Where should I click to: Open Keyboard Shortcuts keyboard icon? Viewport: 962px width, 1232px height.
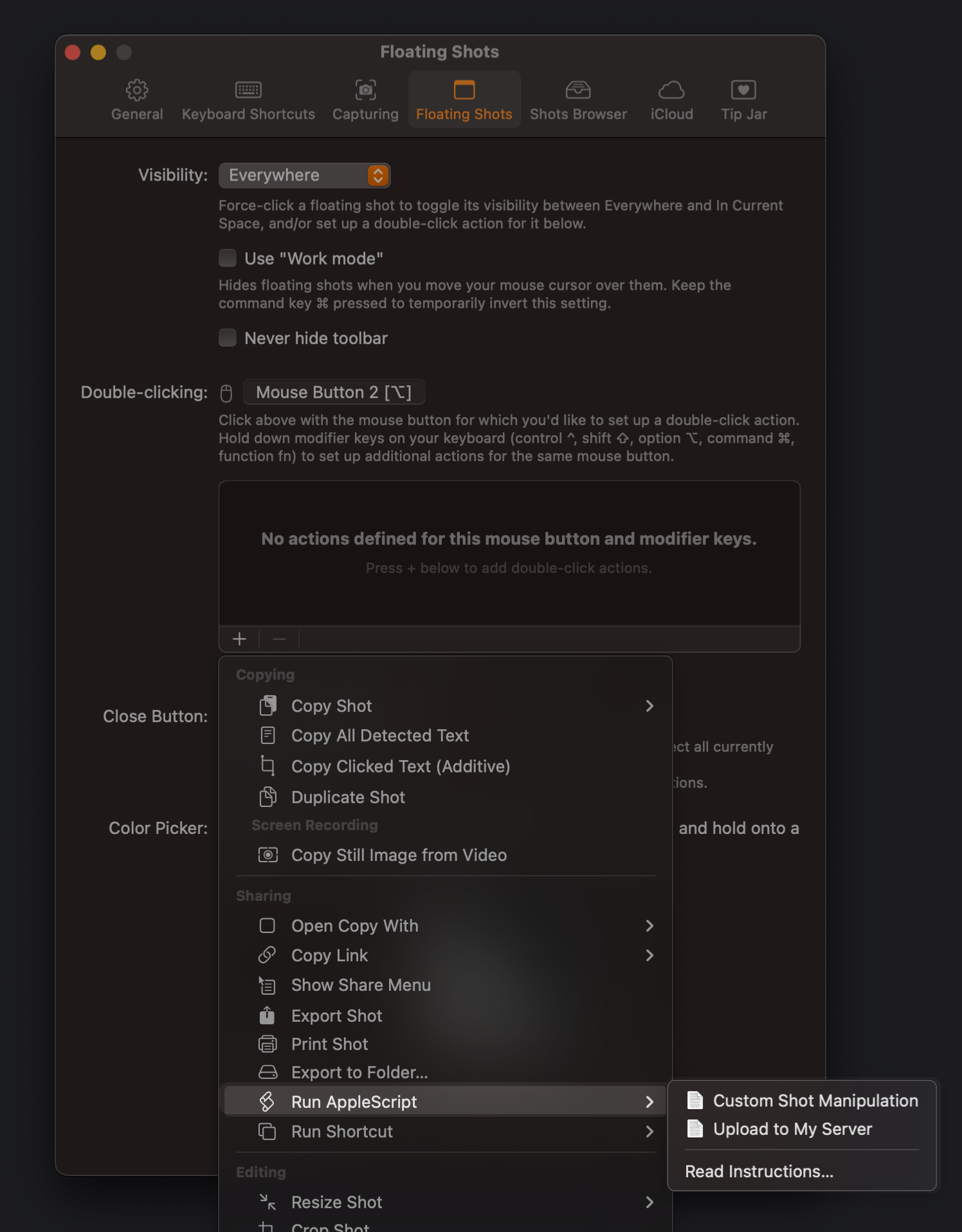pos(248,90)
